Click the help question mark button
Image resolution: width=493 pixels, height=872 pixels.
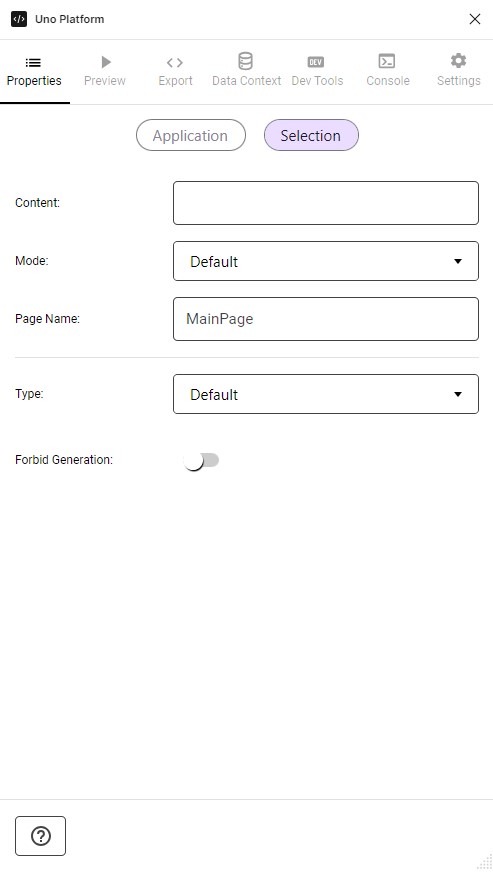pos(41,836)
